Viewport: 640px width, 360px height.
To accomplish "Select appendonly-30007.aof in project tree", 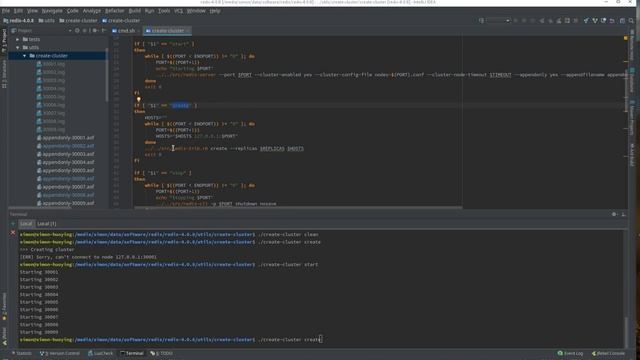I will (65, 187).
